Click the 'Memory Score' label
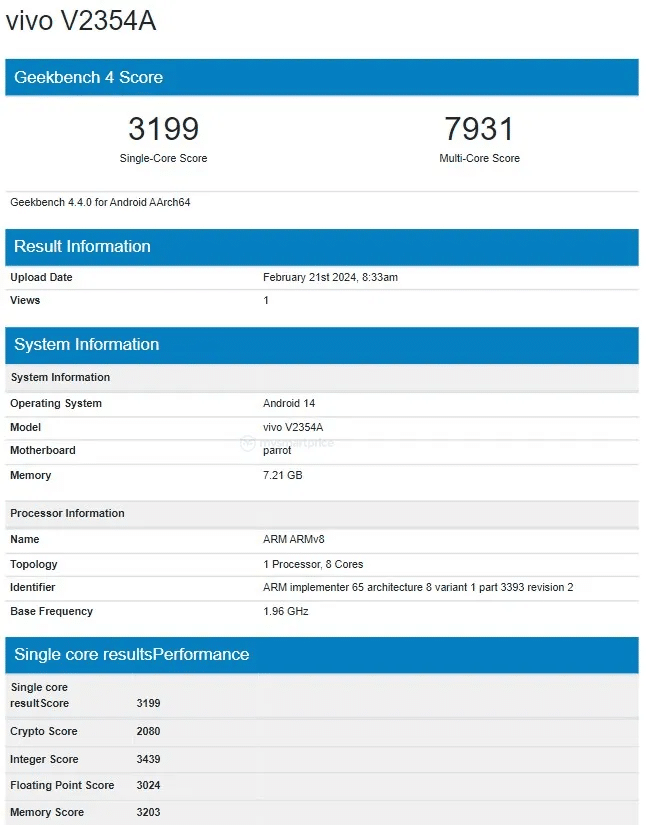This screenshot has width=646, height=825. pos(47,812)
